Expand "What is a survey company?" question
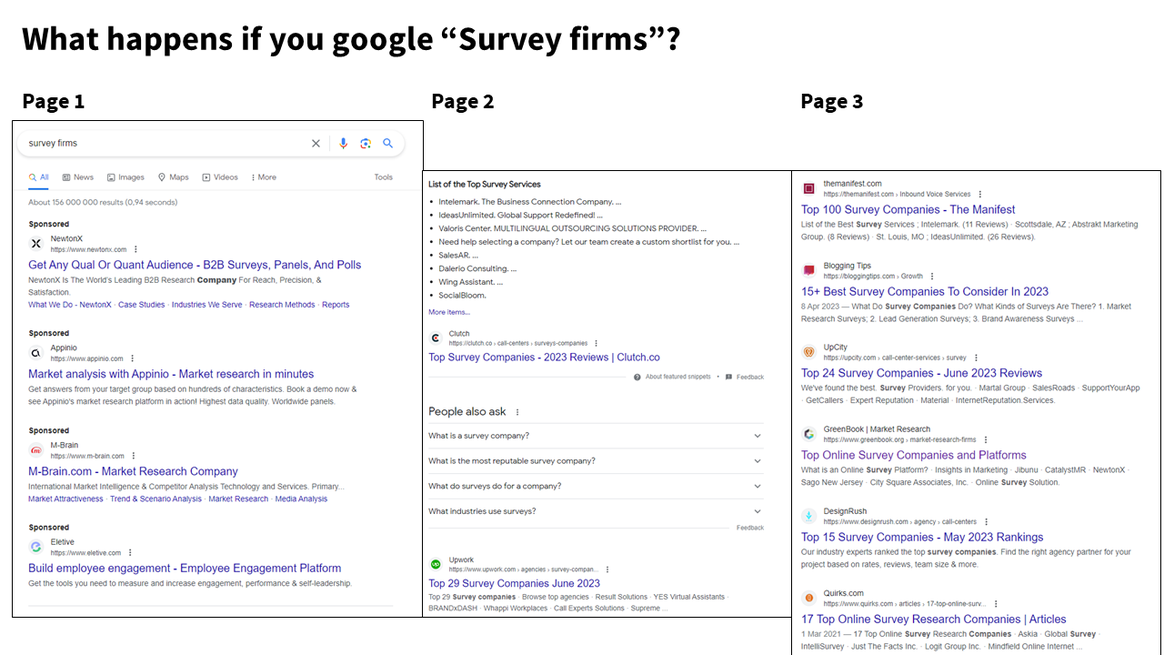 click(757, 436)
